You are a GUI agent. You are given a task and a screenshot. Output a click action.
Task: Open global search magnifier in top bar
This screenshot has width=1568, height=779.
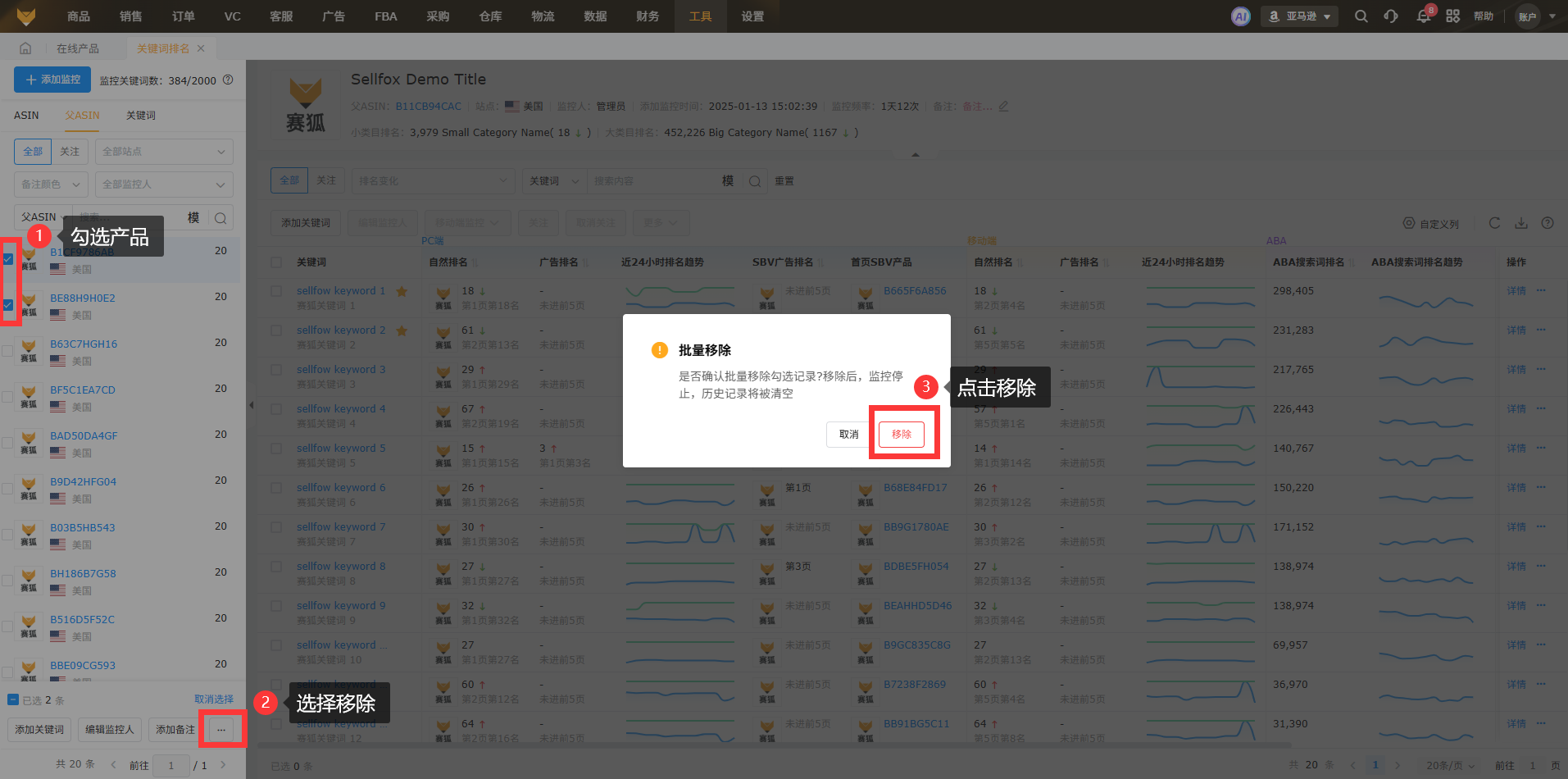click(x=1361, y=16)
